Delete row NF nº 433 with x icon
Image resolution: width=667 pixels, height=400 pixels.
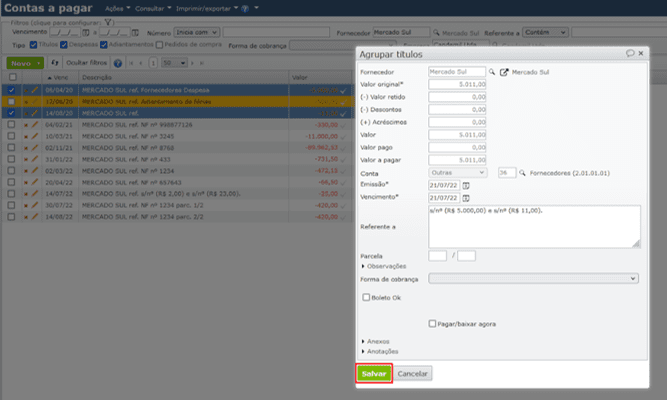(26, 159)
